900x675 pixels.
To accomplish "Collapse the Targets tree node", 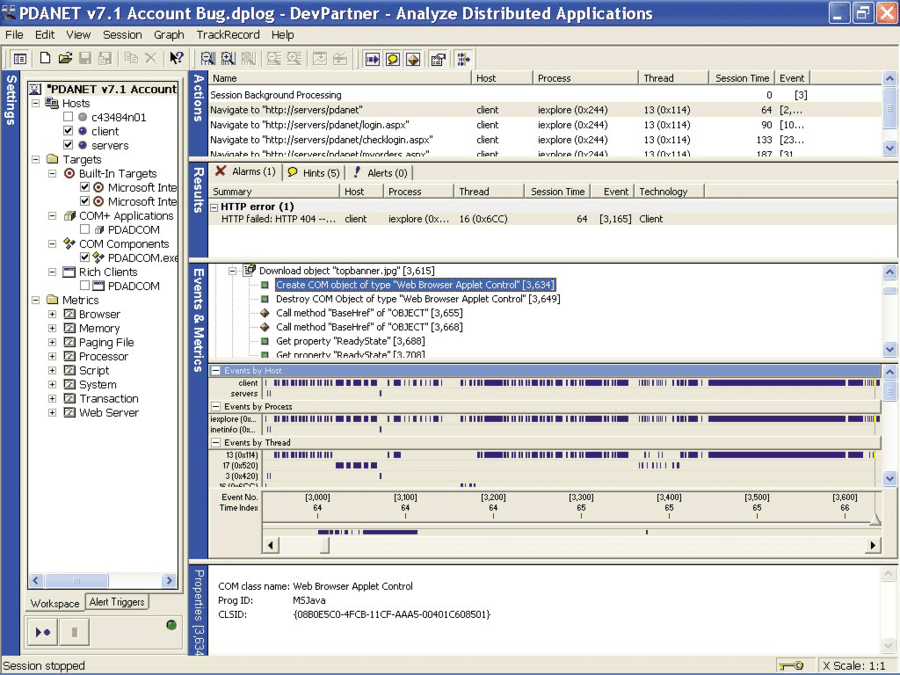I will point(36,159).
